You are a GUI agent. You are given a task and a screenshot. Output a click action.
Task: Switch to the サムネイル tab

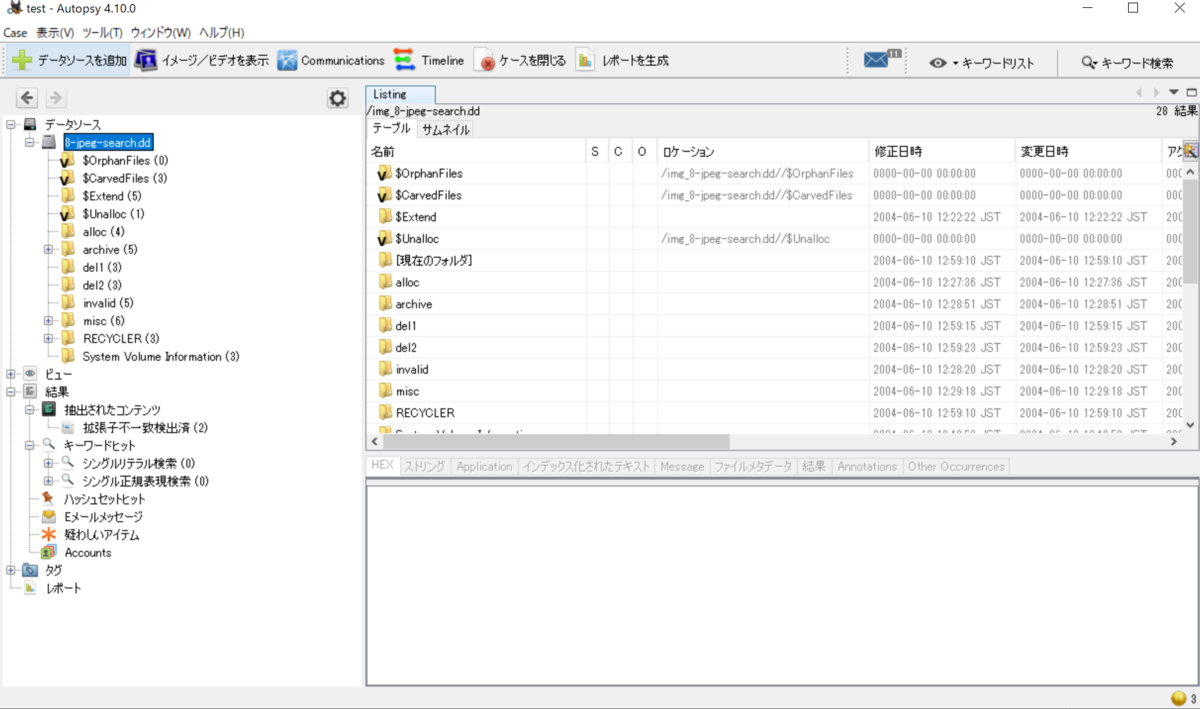(x=444, y=129)
